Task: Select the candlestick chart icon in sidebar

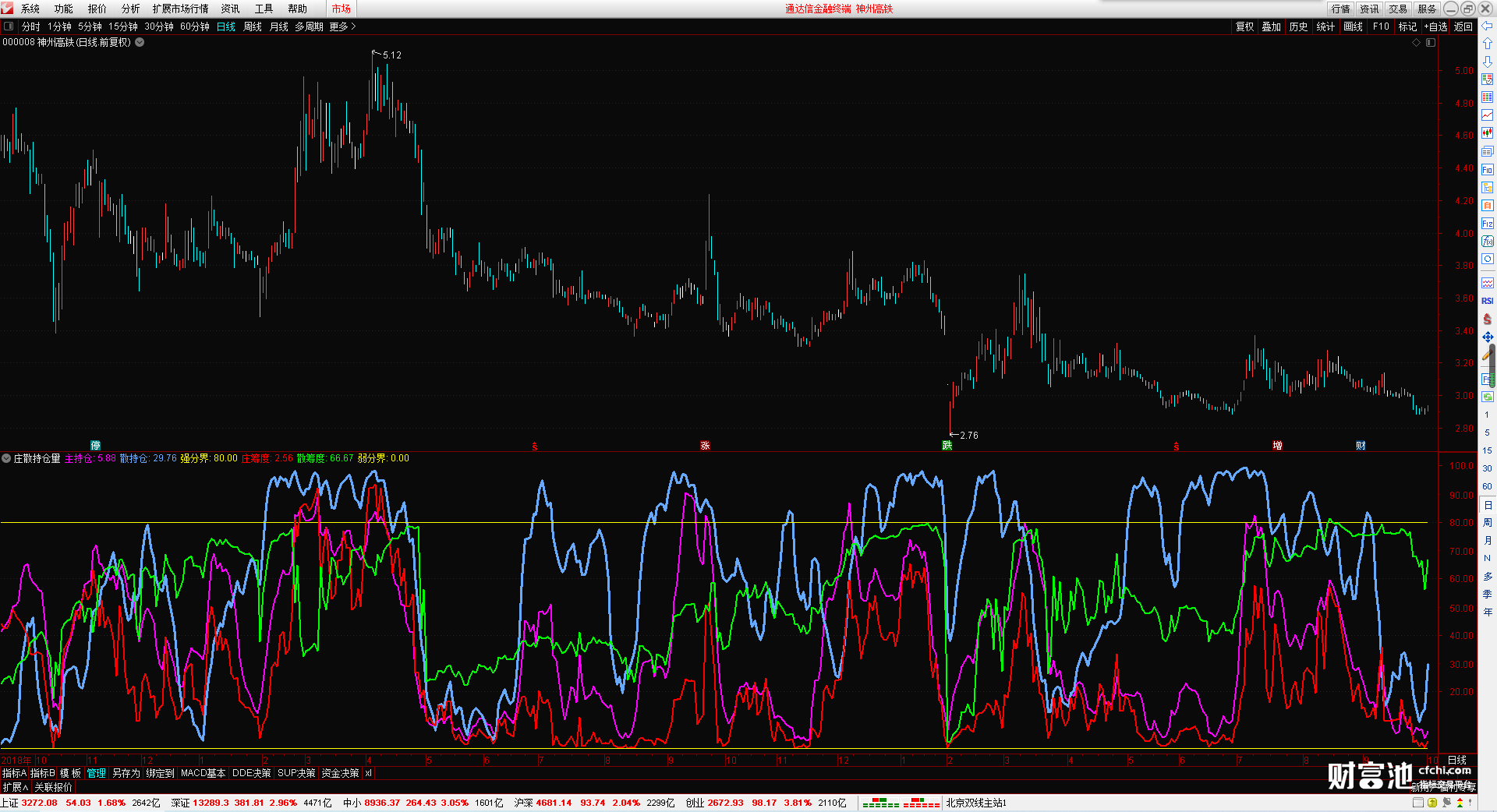Action: 1487,133
